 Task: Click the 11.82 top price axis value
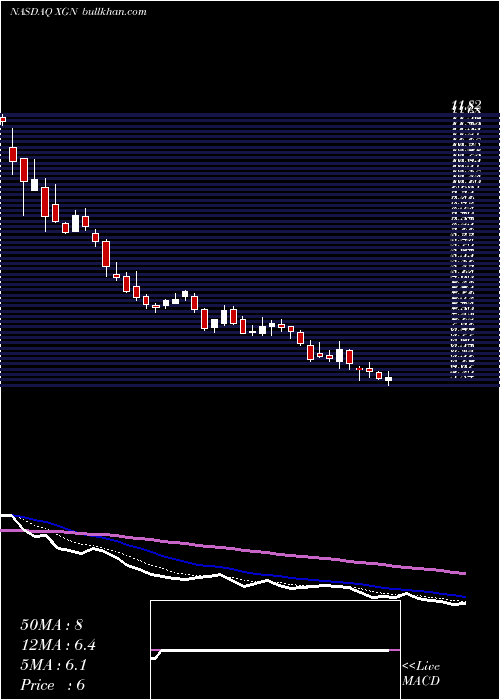tap(466, 105)
